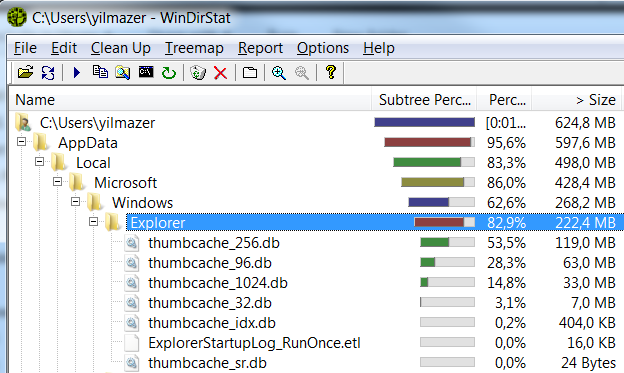Click the thumbcache_96.db file icon
This screenshot has width=624, height=373.
point(132,263)
